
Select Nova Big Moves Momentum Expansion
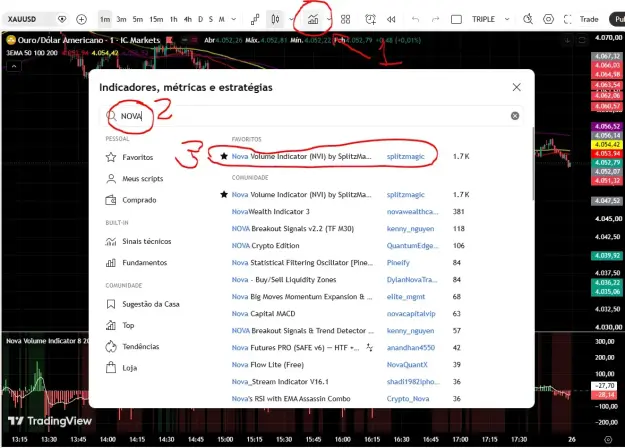point(302,297)
